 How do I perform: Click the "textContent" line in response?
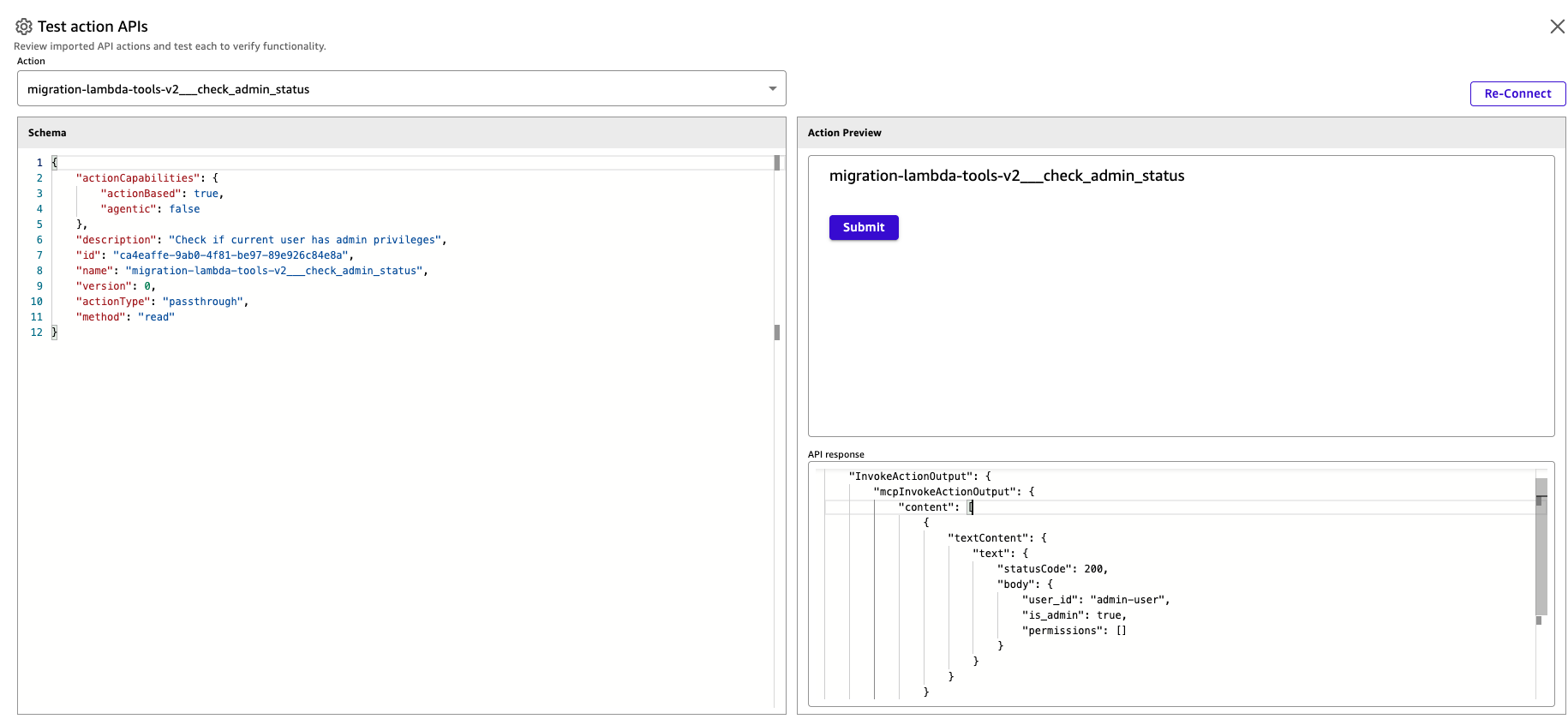click(997, 538)
